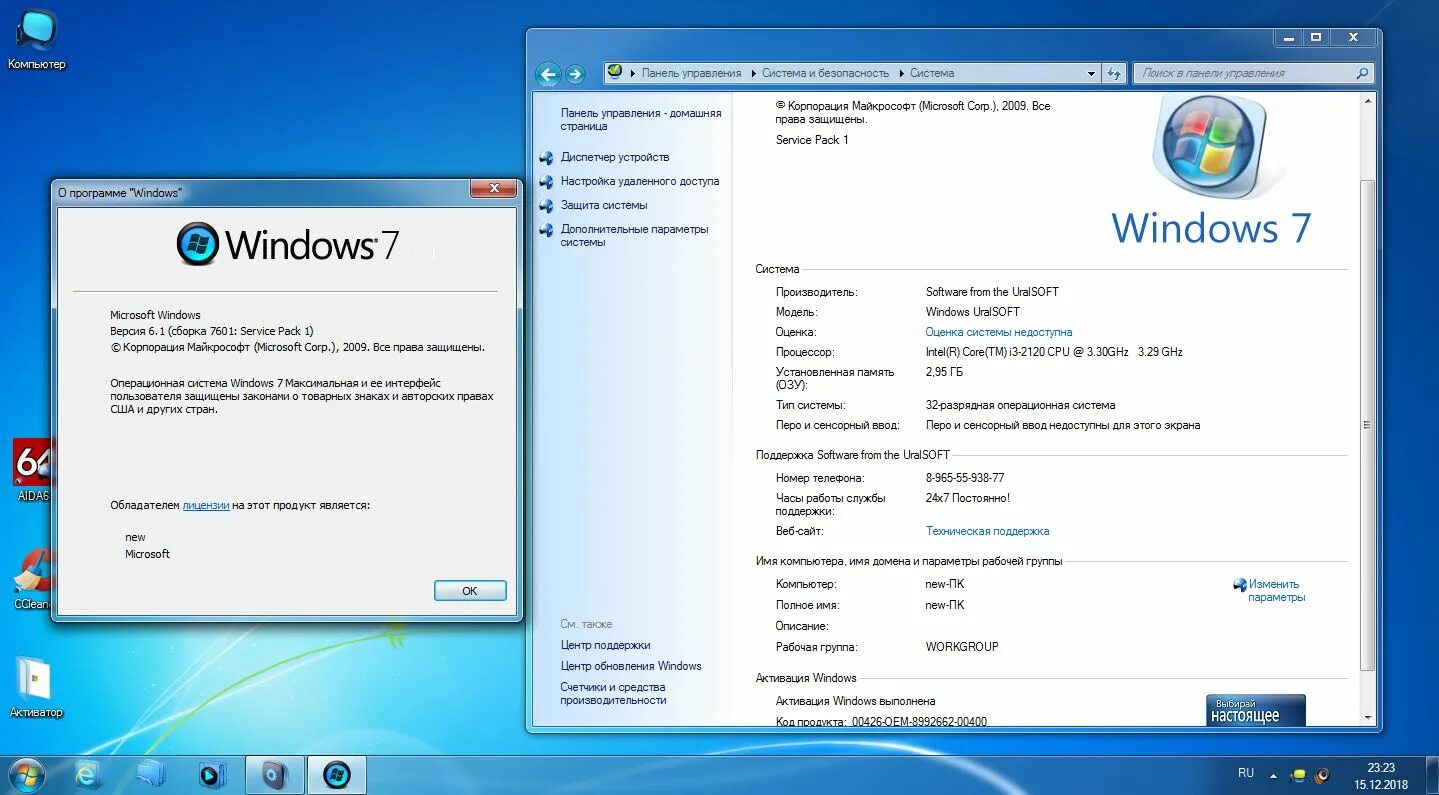
Task: Open Панель управления - домашняя страница
Action: 641,120
